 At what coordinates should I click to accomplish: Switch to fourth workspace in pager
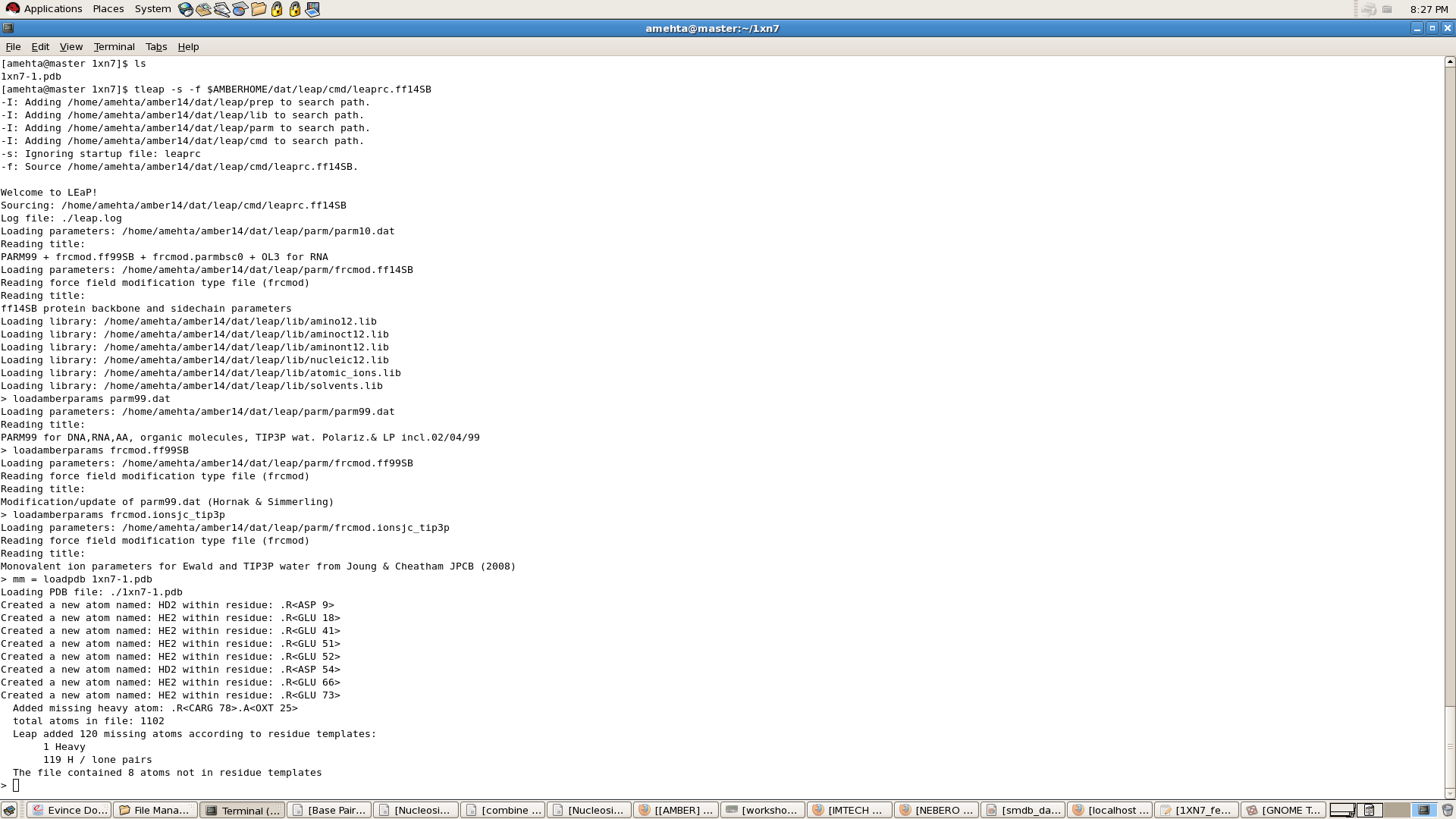(x=1423, y=810)
